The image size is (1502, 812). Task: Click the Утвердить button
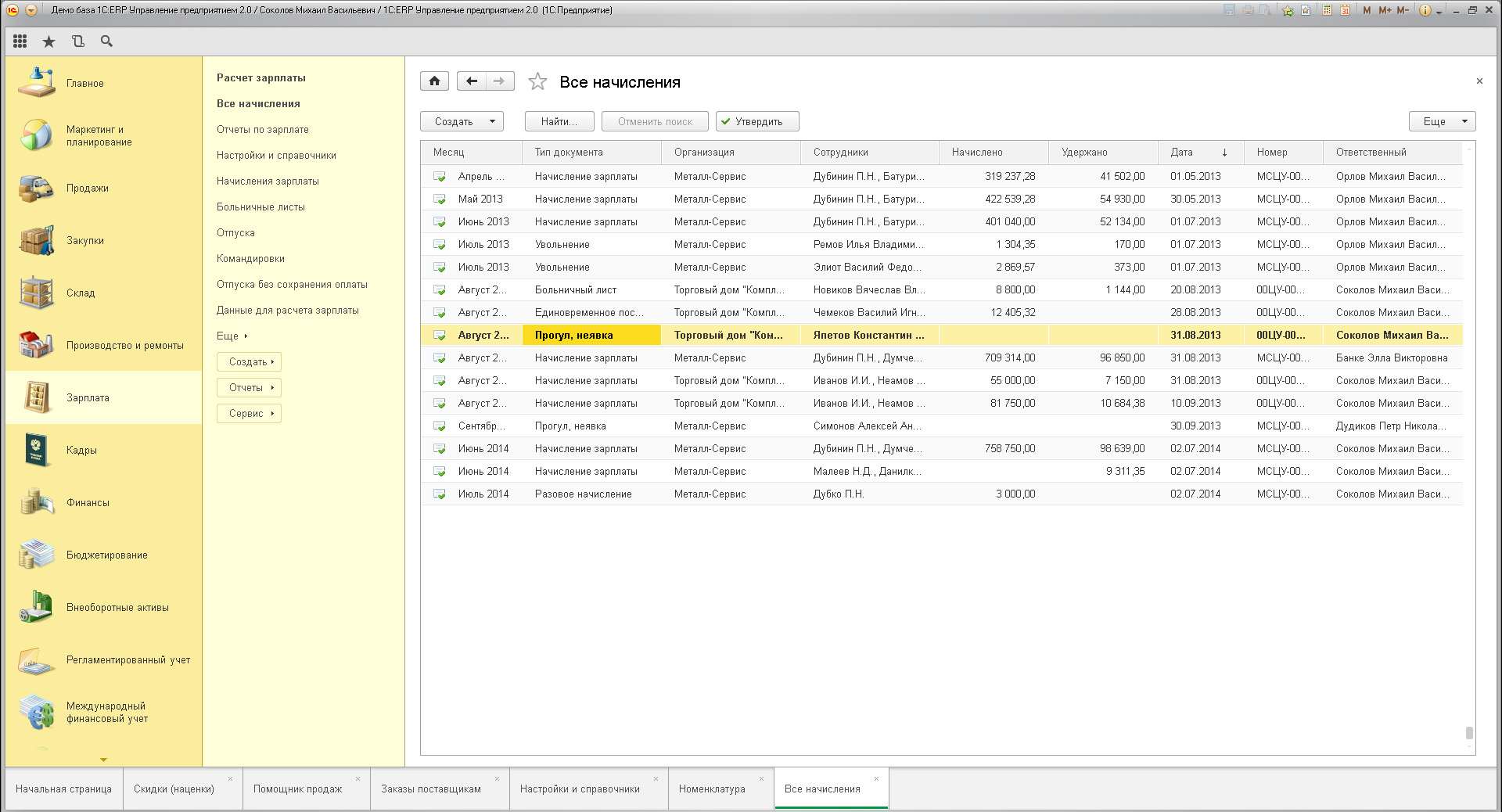757,121
